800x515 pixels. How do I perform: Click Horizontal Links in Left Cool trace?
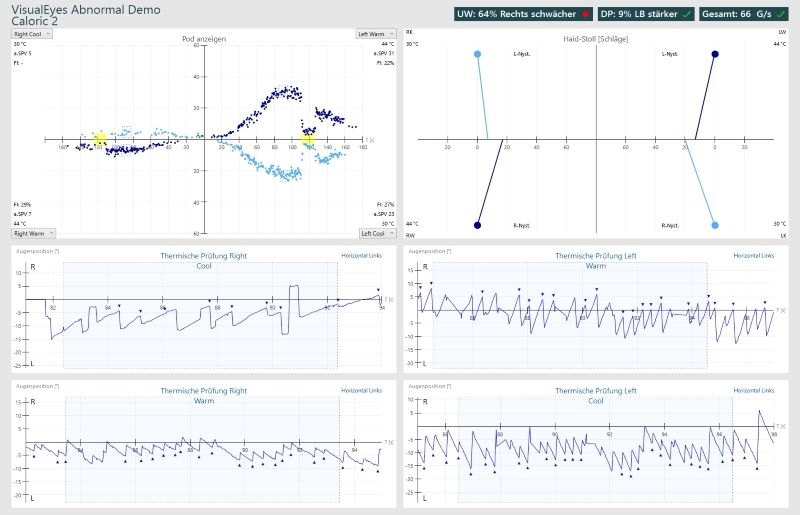tap(753, 390)
